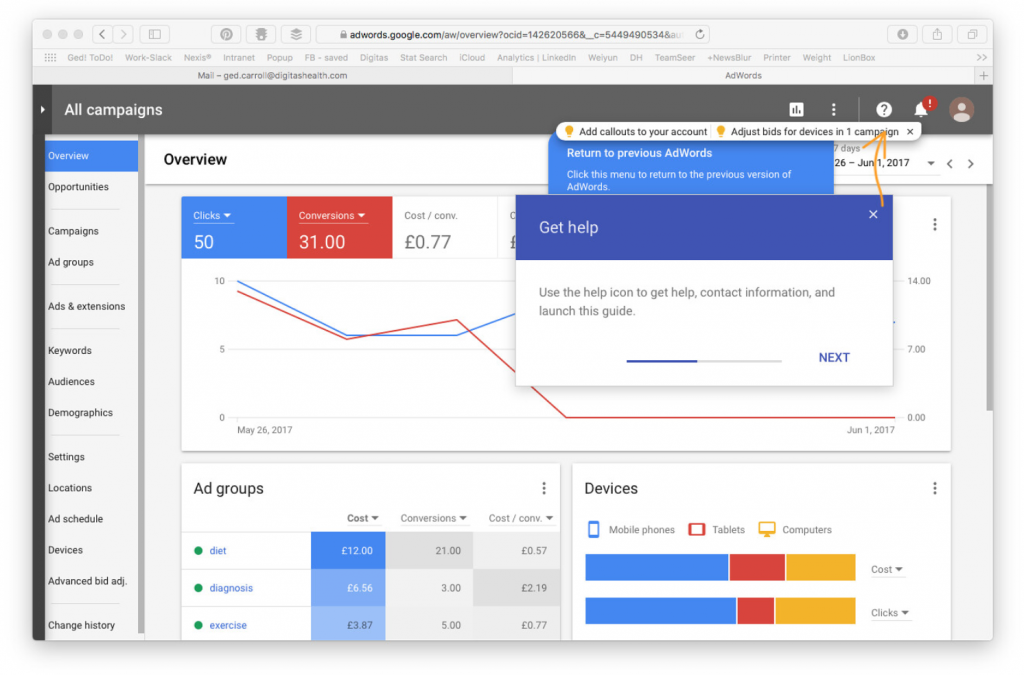The height and width of the screenshot is (675, 1024).
Task: Open the Cost dropdown on the Devices chart
Action: [886, 569]
